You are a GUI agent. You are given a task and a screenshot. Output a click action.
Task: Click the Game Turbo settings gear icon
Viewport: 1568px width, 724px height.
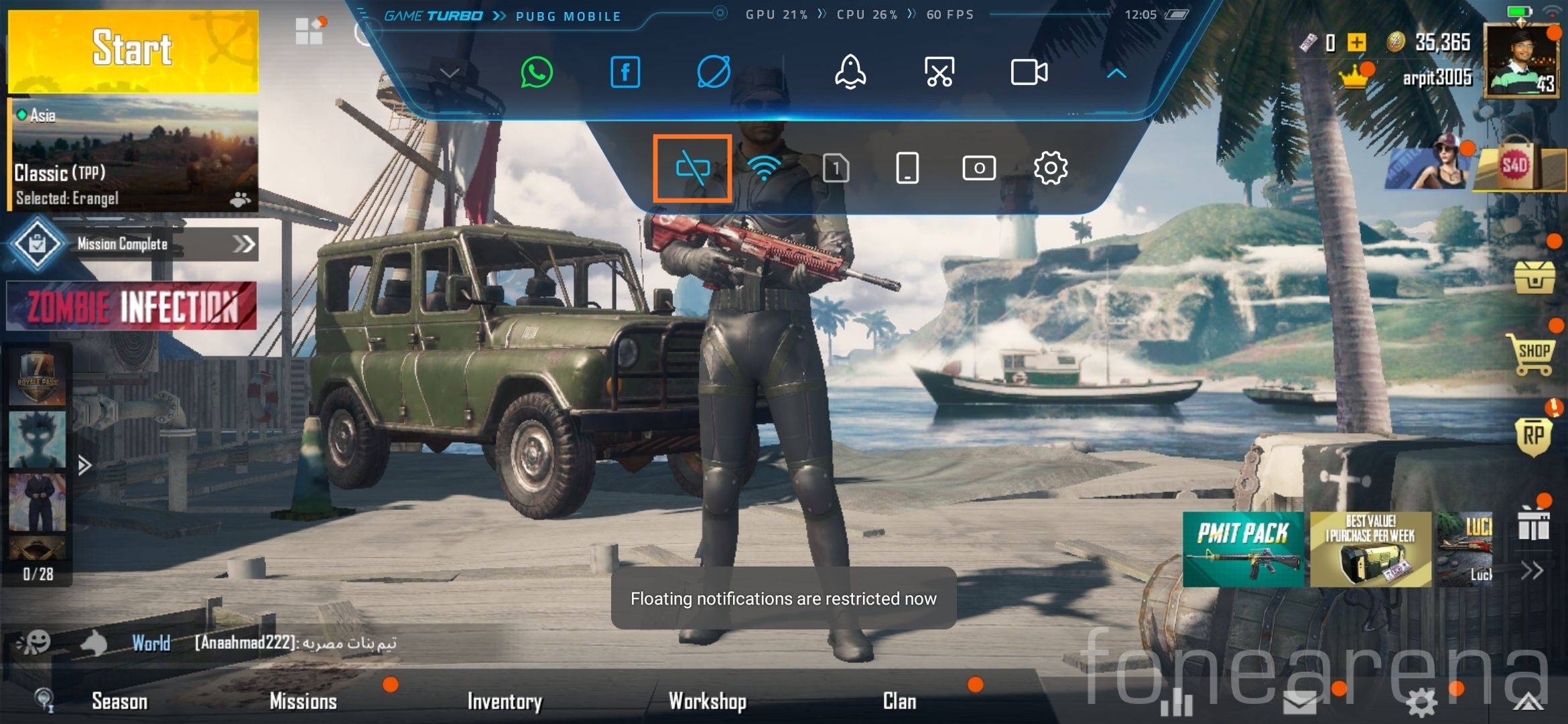click(x=1051, y=168)
